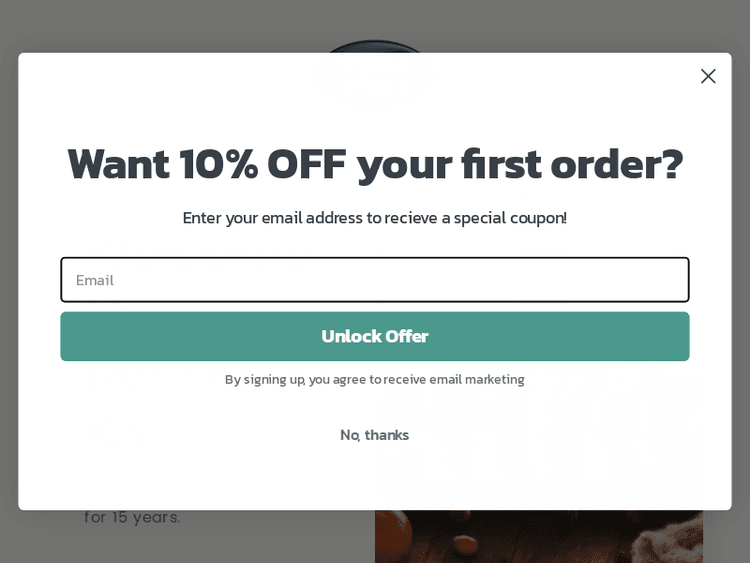The width and height of the screenshot is (750, 563).
Task: Click "By signing up" in the fine print
Action: pos(264,379)
